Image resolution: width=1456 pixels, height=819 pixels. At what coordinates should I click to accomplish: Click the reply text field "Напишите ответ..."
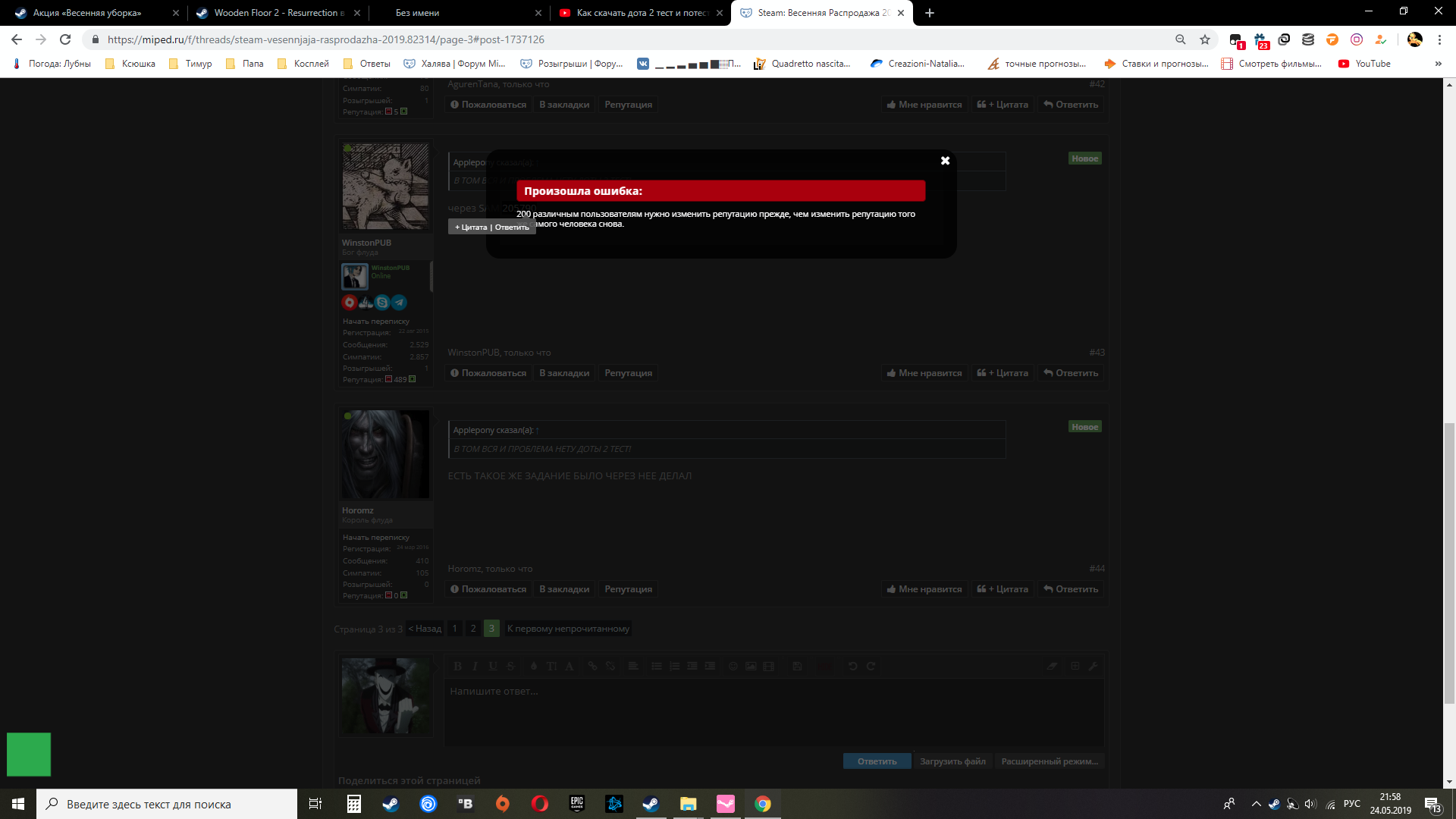[x=773, y=711]
